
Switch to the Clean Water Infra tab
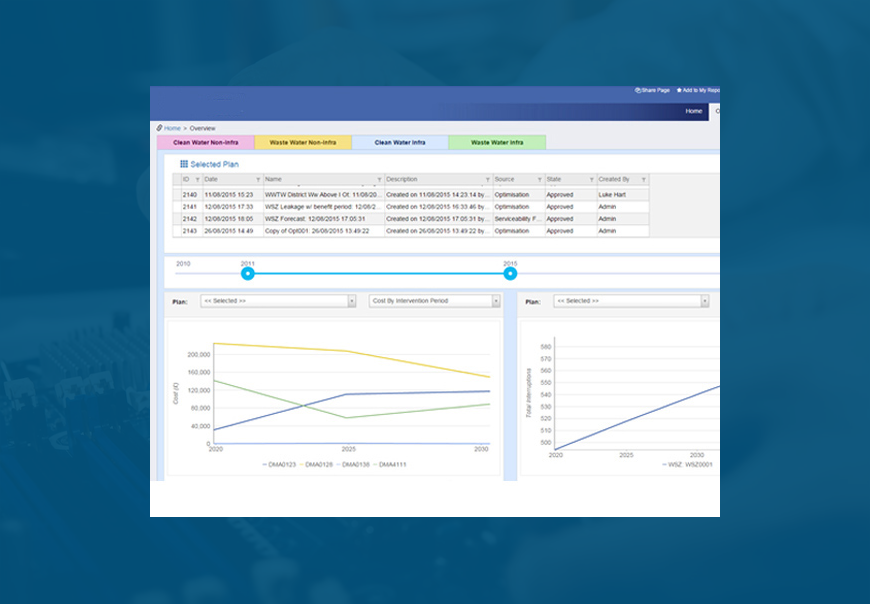[398, 142]
